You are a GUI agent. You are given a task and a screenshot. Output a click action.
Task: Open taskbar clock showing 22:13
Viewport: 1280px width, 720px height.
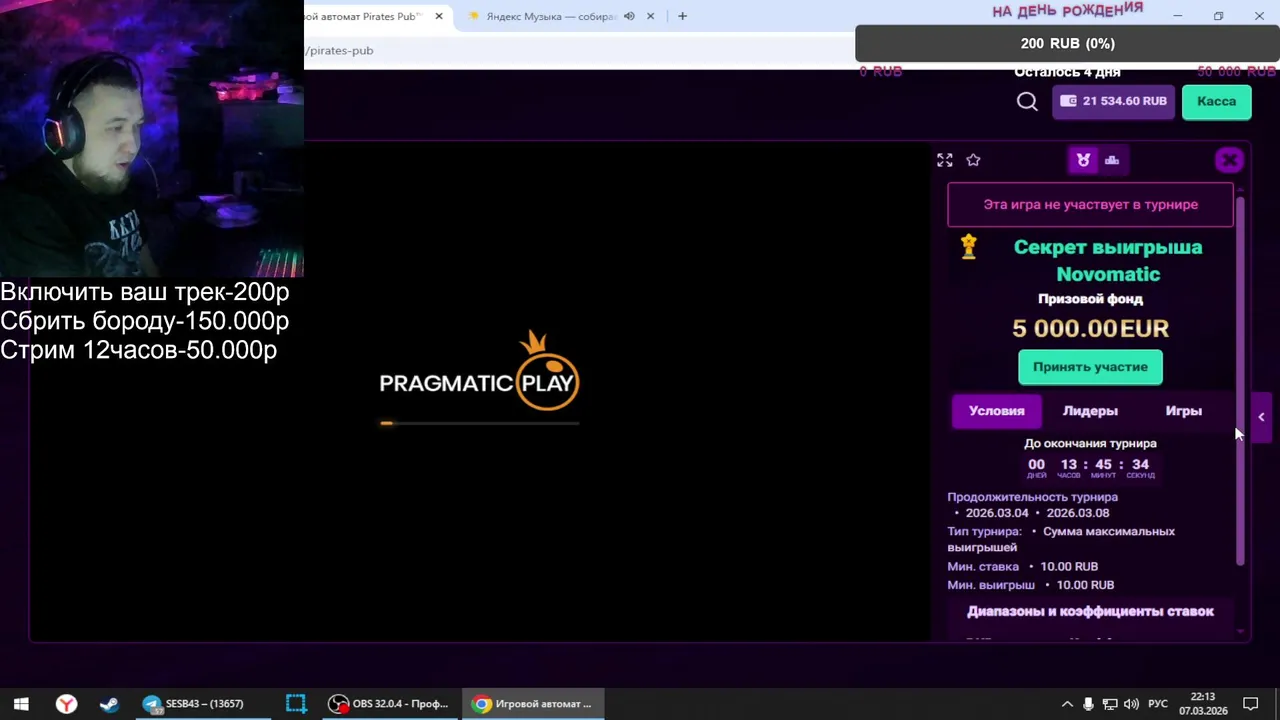[x=1203, y=704]
